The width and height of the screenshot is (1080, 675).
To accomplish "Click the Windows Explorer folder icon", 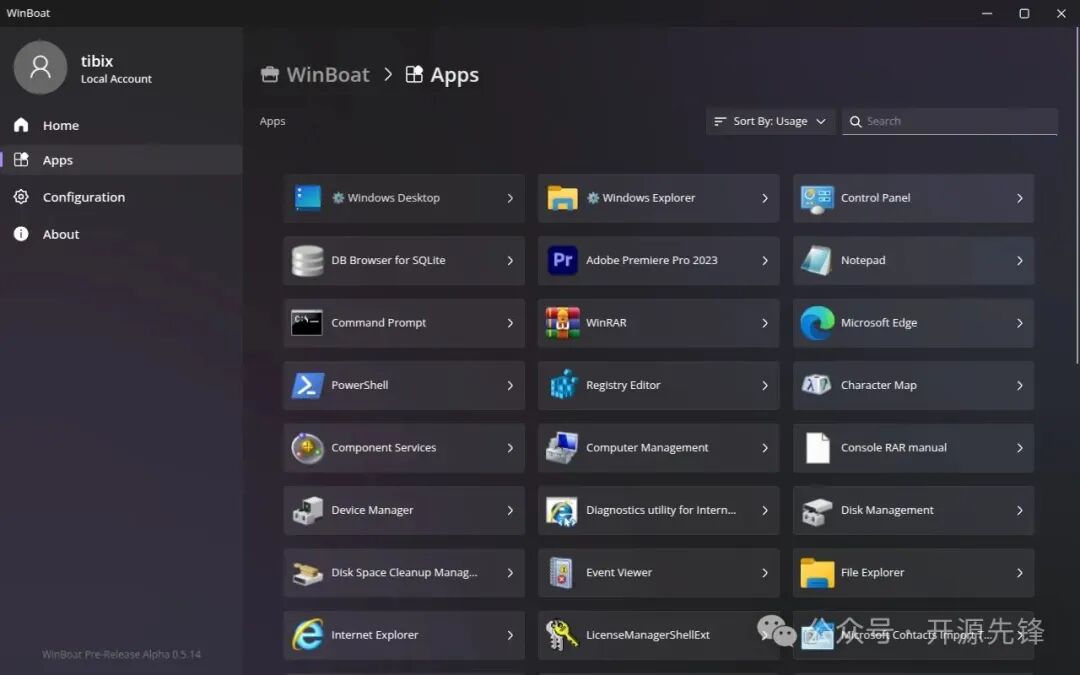I will 562,198.
